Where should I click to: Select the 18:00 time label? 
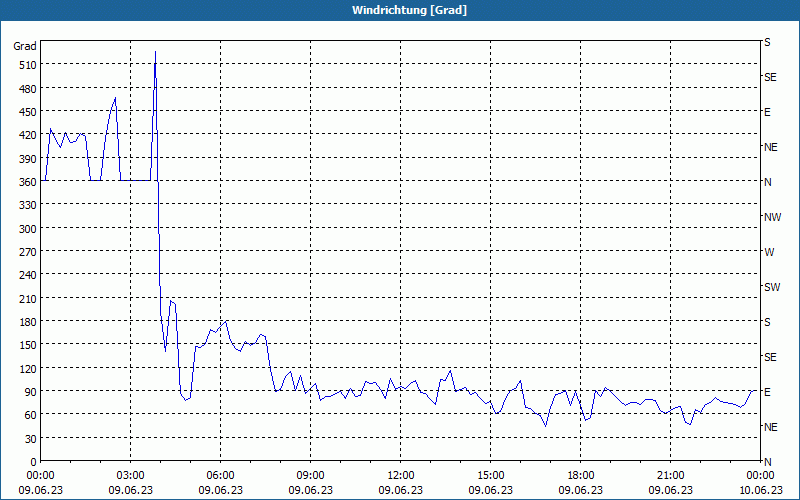coord(581,476)
